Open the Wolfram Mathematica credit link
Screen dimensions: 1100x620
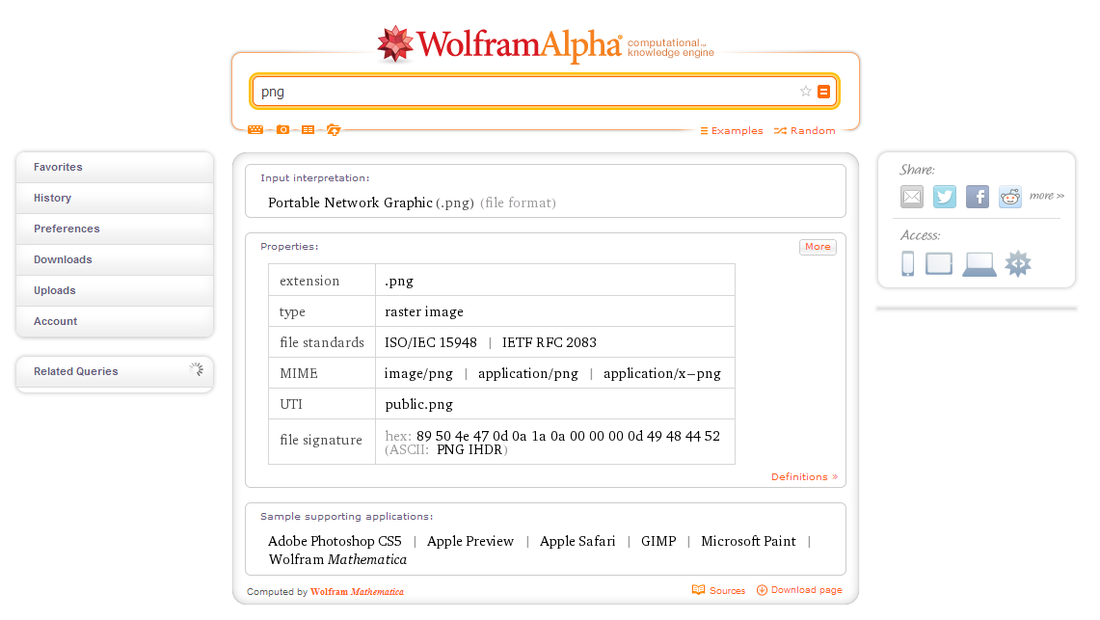click(357, 592)
